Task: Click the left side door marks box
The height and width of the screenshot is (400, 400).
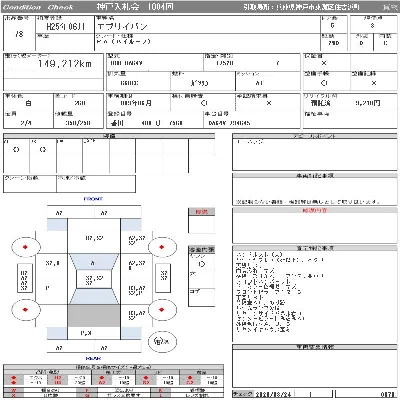Action: (x=24, y=278)
